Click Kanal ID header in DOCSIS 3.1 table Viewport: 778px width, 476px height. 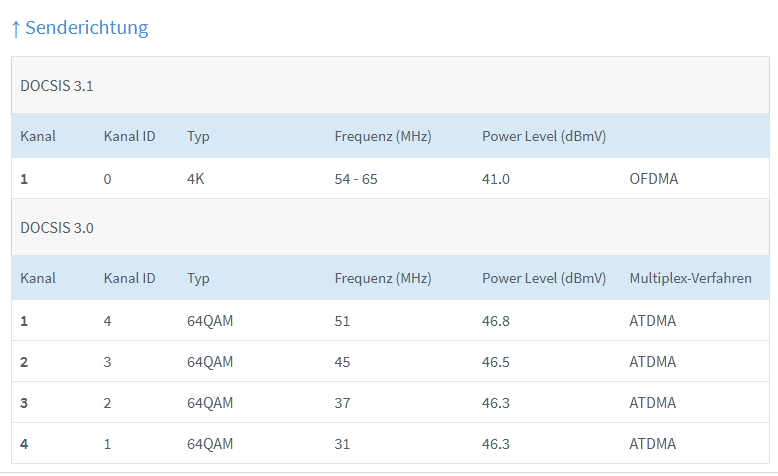(x=129, y=136)
